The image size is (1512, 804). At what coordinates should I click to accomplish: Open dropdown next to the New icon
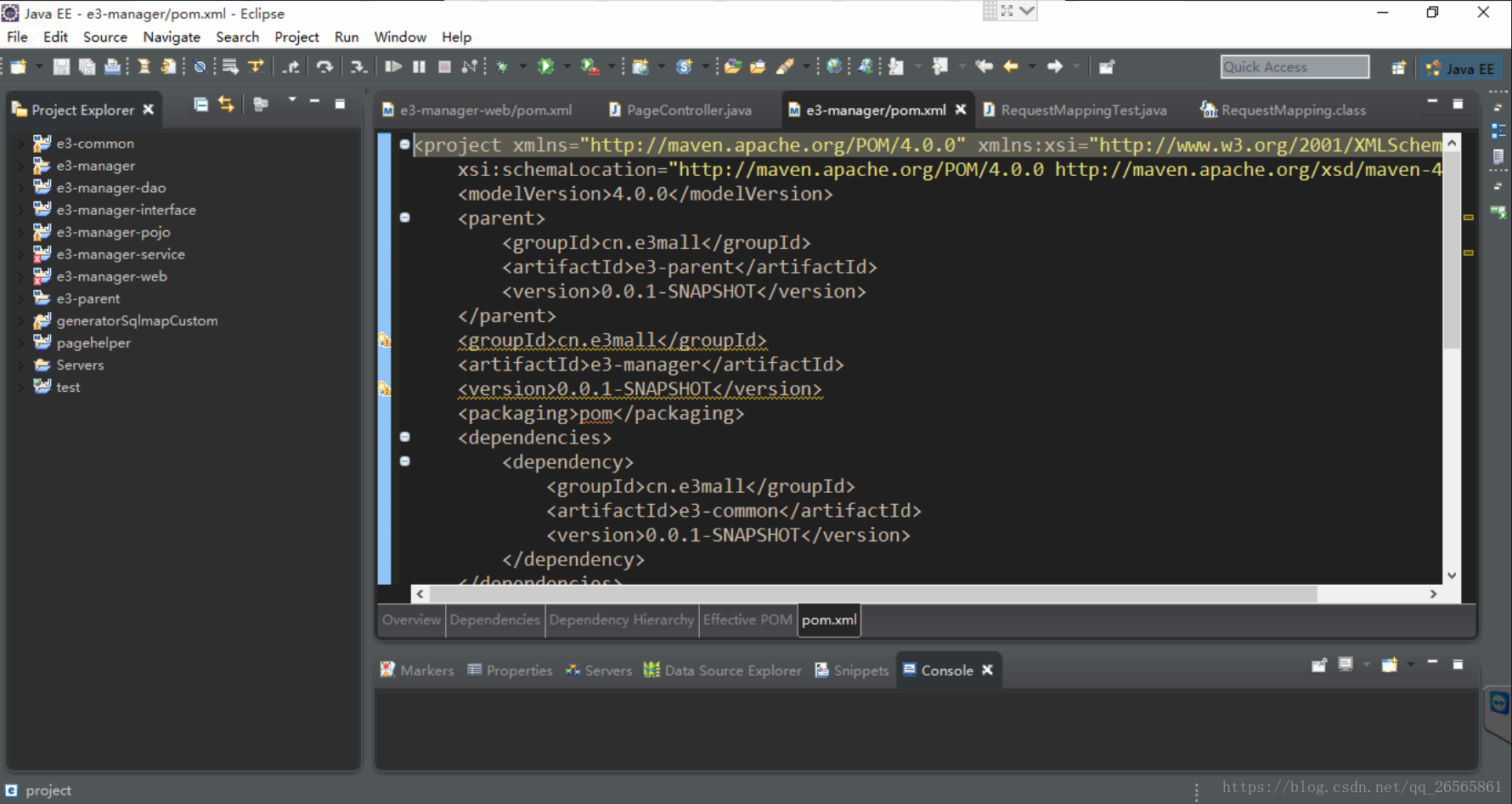tap(38, 66)
